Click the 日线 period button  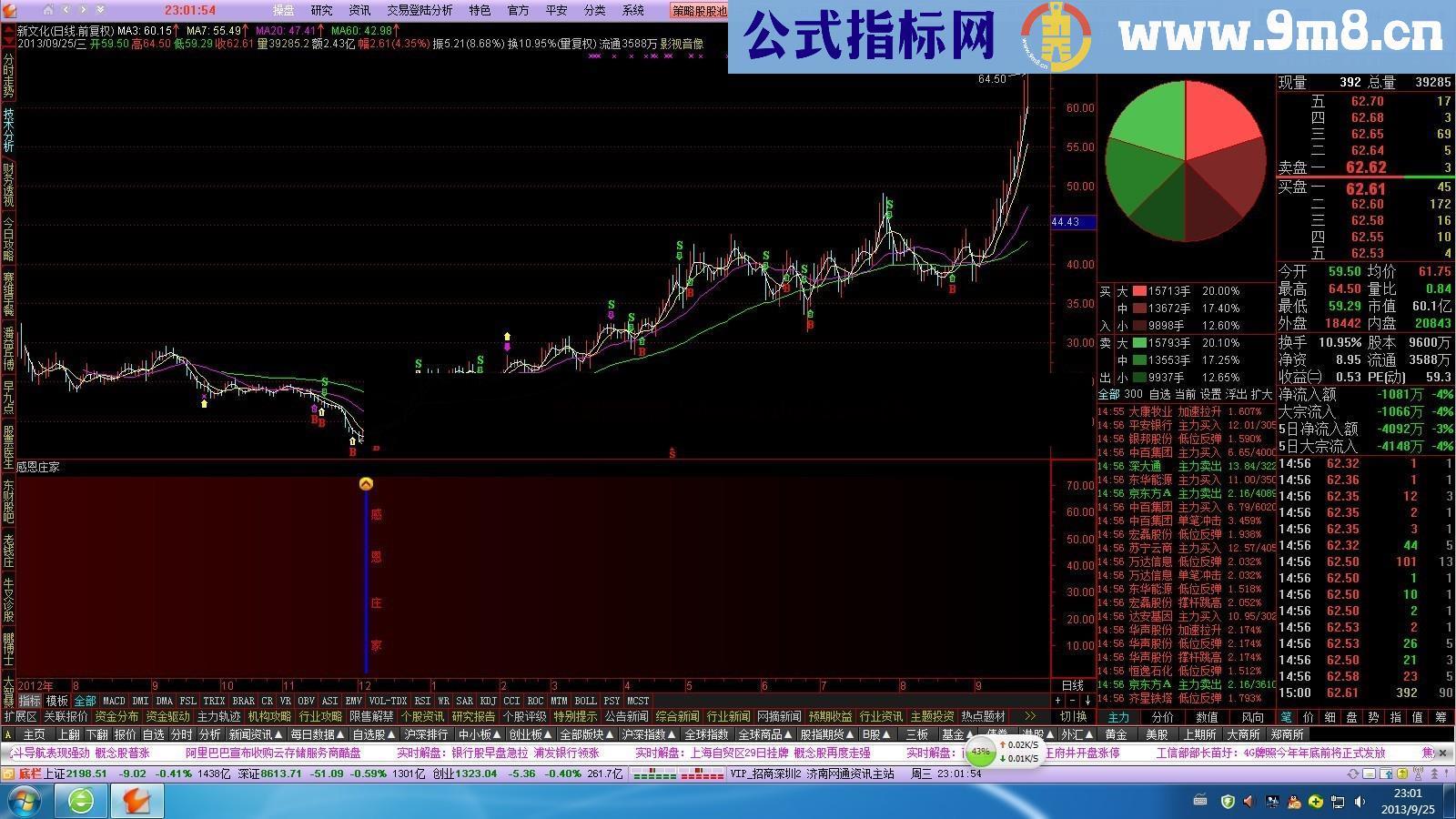tap(1073, 685)
